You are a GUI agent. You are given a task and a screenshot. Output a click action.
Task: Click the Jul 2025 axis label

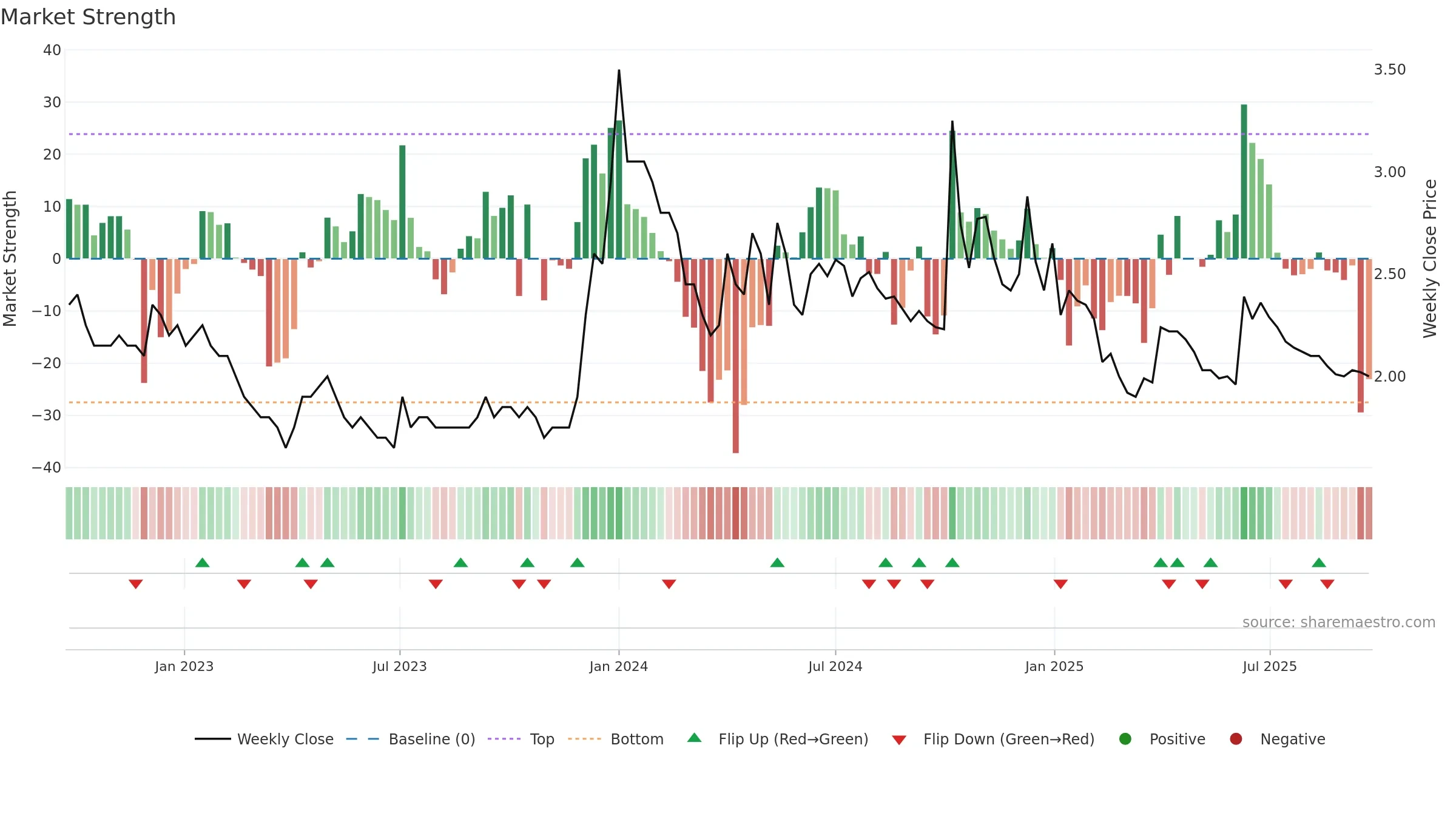1270,667
